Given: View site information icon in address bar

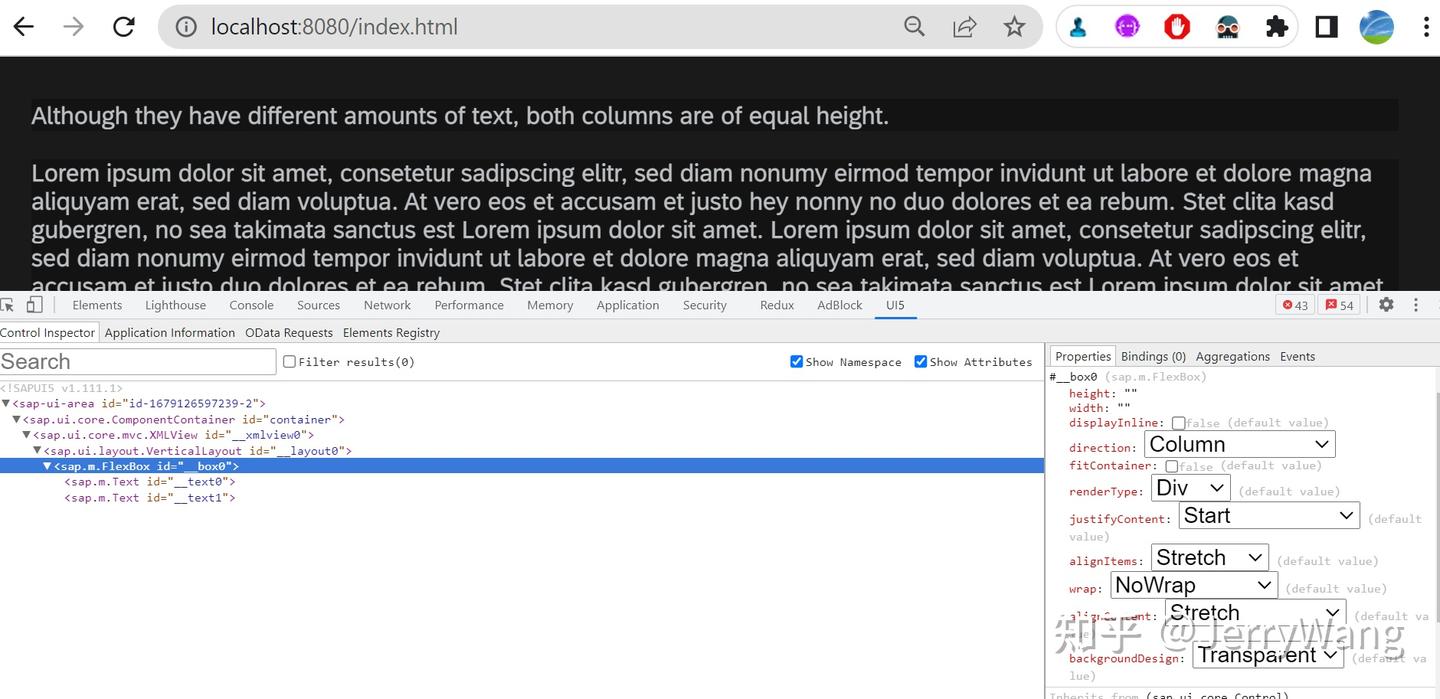Looking at the screenshot, I should tap(186, 27).
